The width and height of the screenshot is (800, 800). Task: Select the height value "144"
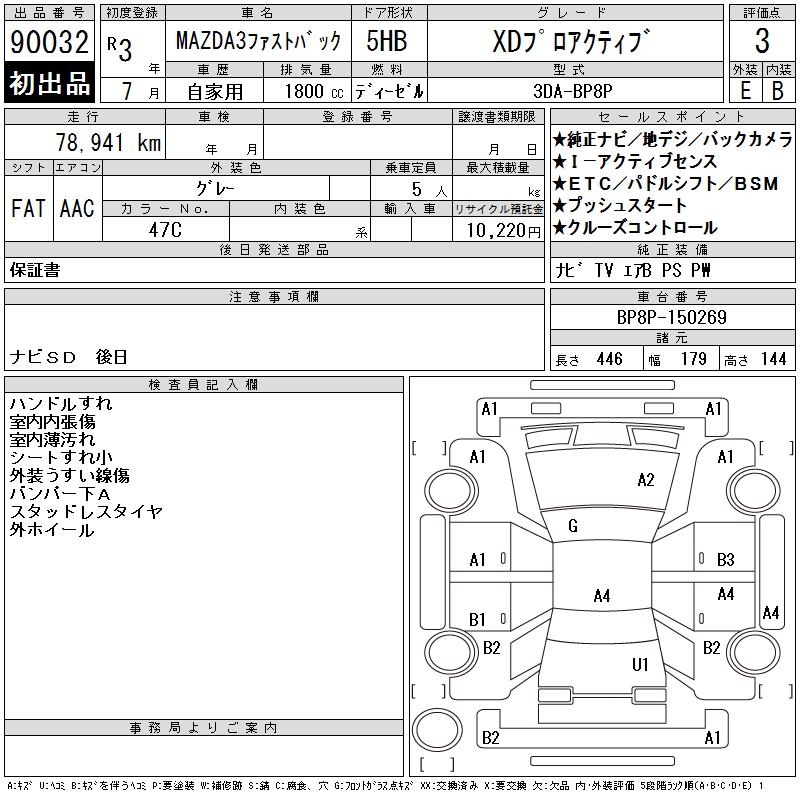(773, 359)
